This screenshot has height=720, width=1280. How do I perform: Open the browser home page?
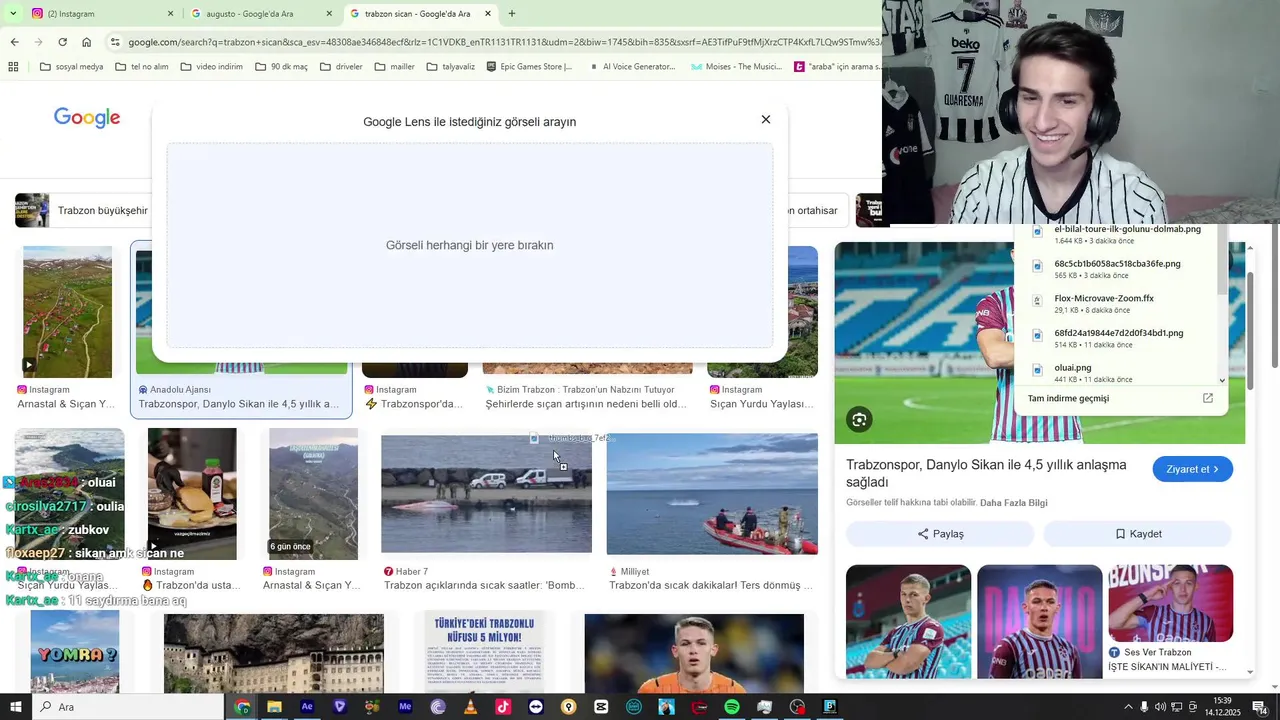[87, 42]
